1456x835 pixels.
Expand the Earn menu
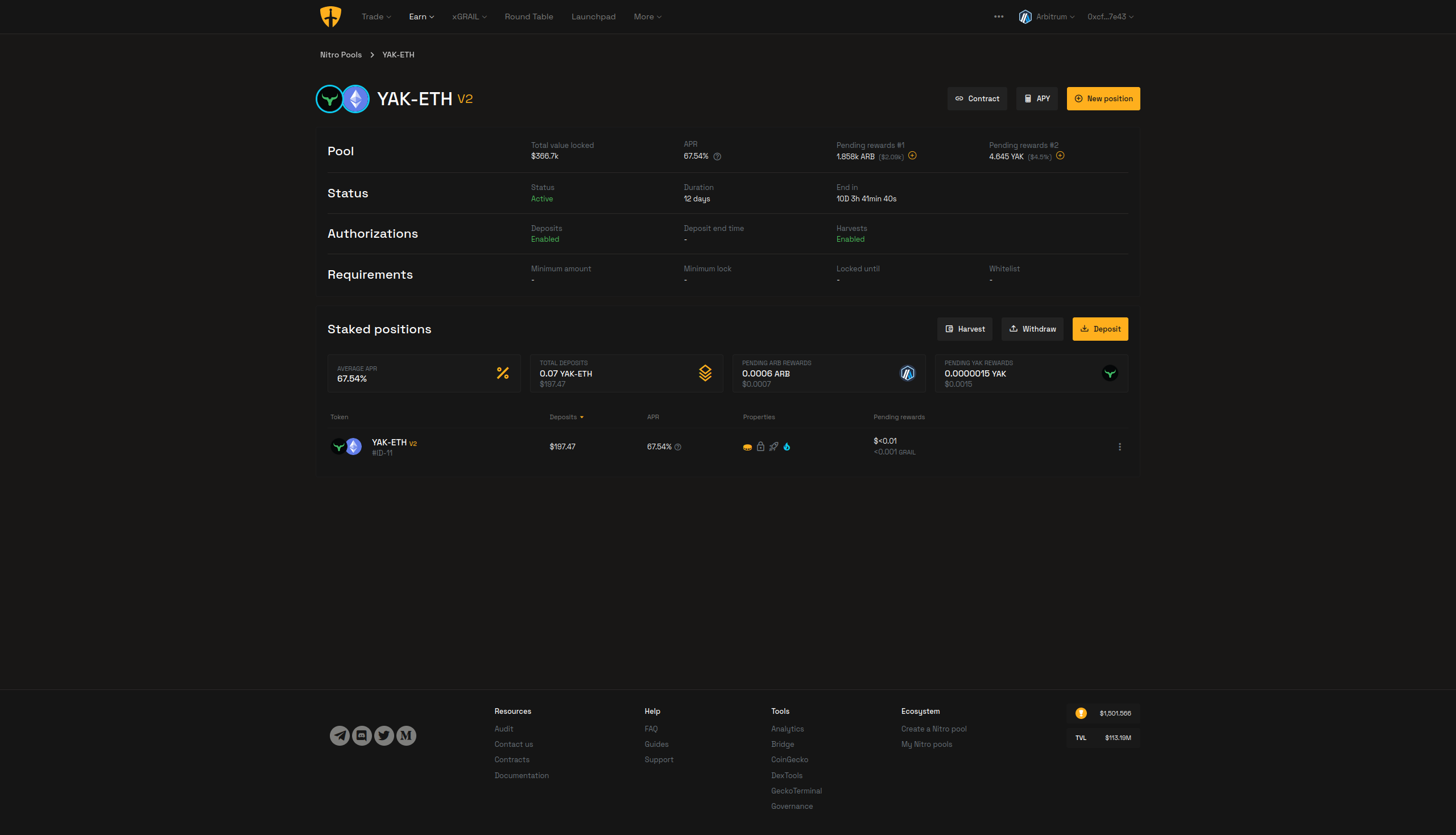(421, 16)
